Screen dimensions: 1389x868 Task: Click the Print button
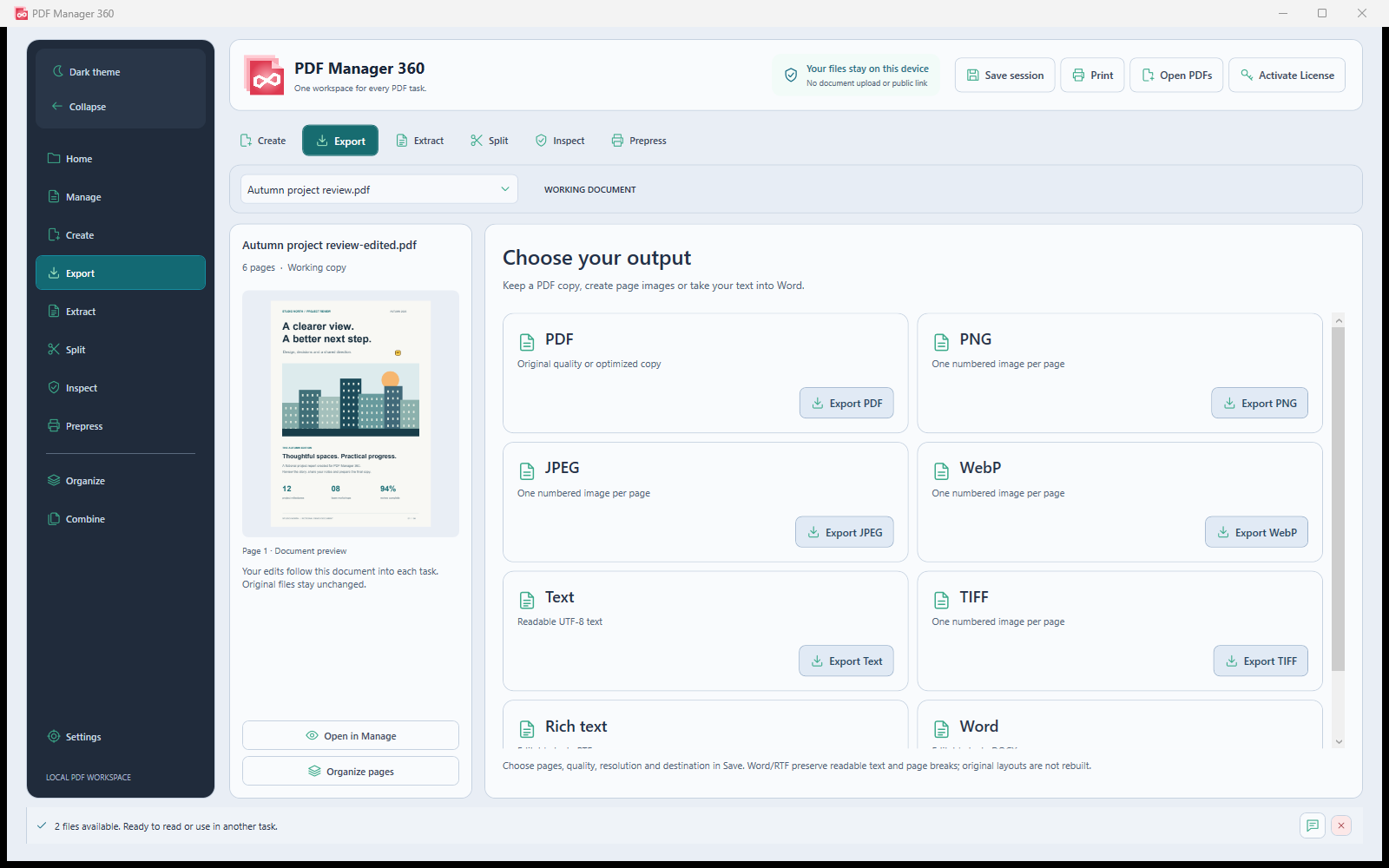pos(1093,76)
